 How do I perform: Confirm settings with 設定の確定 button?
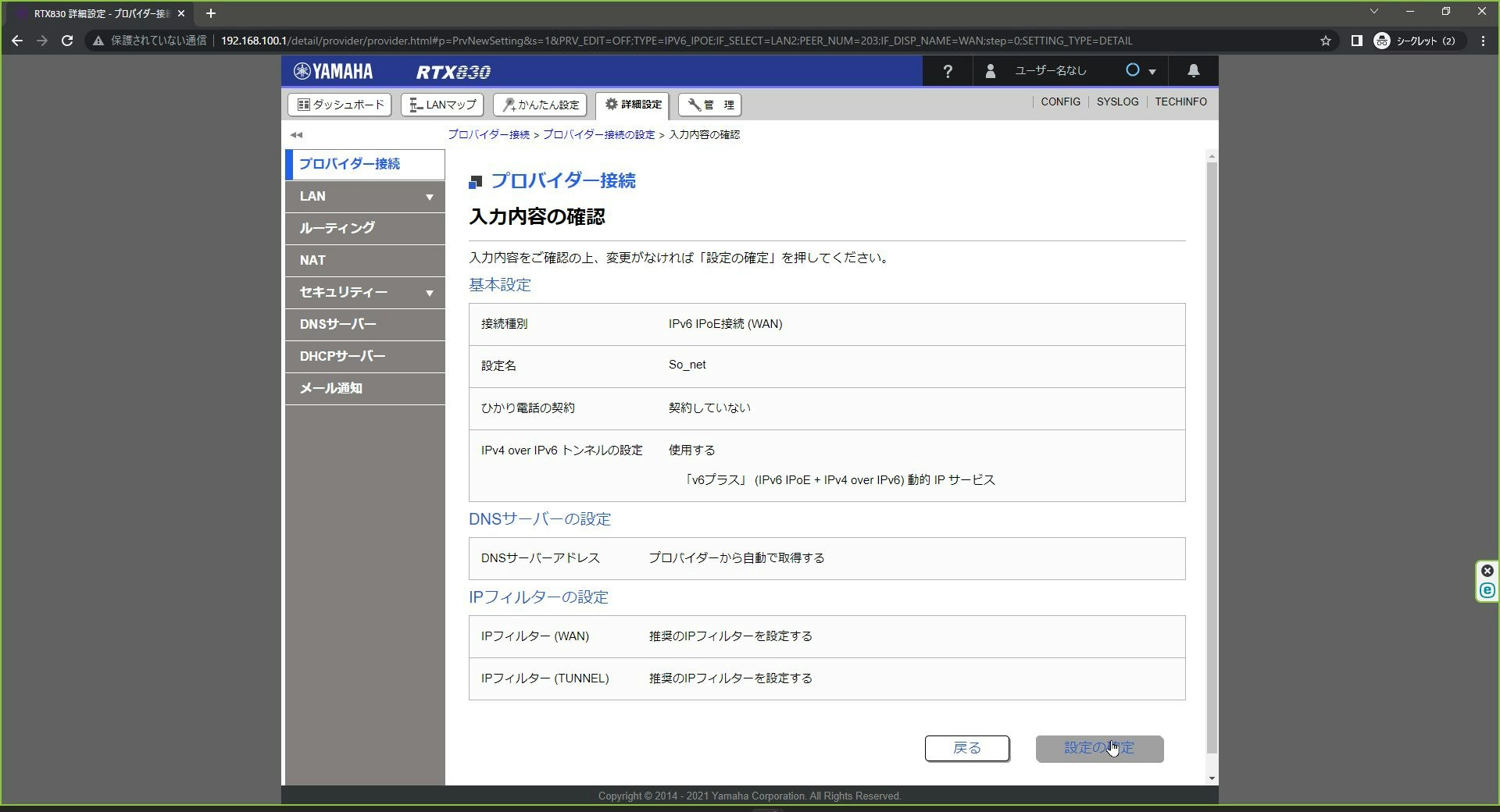(1098, 748)
